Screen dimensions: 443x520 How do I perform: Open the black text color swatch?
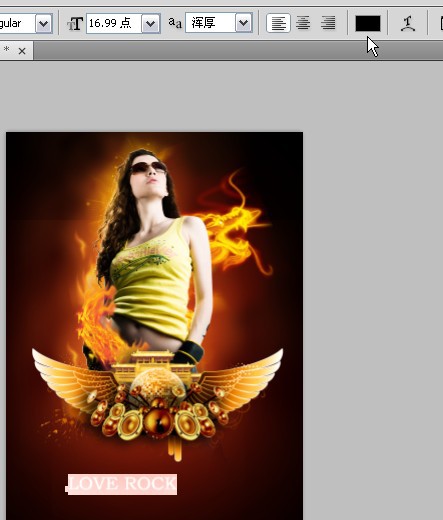368,24
